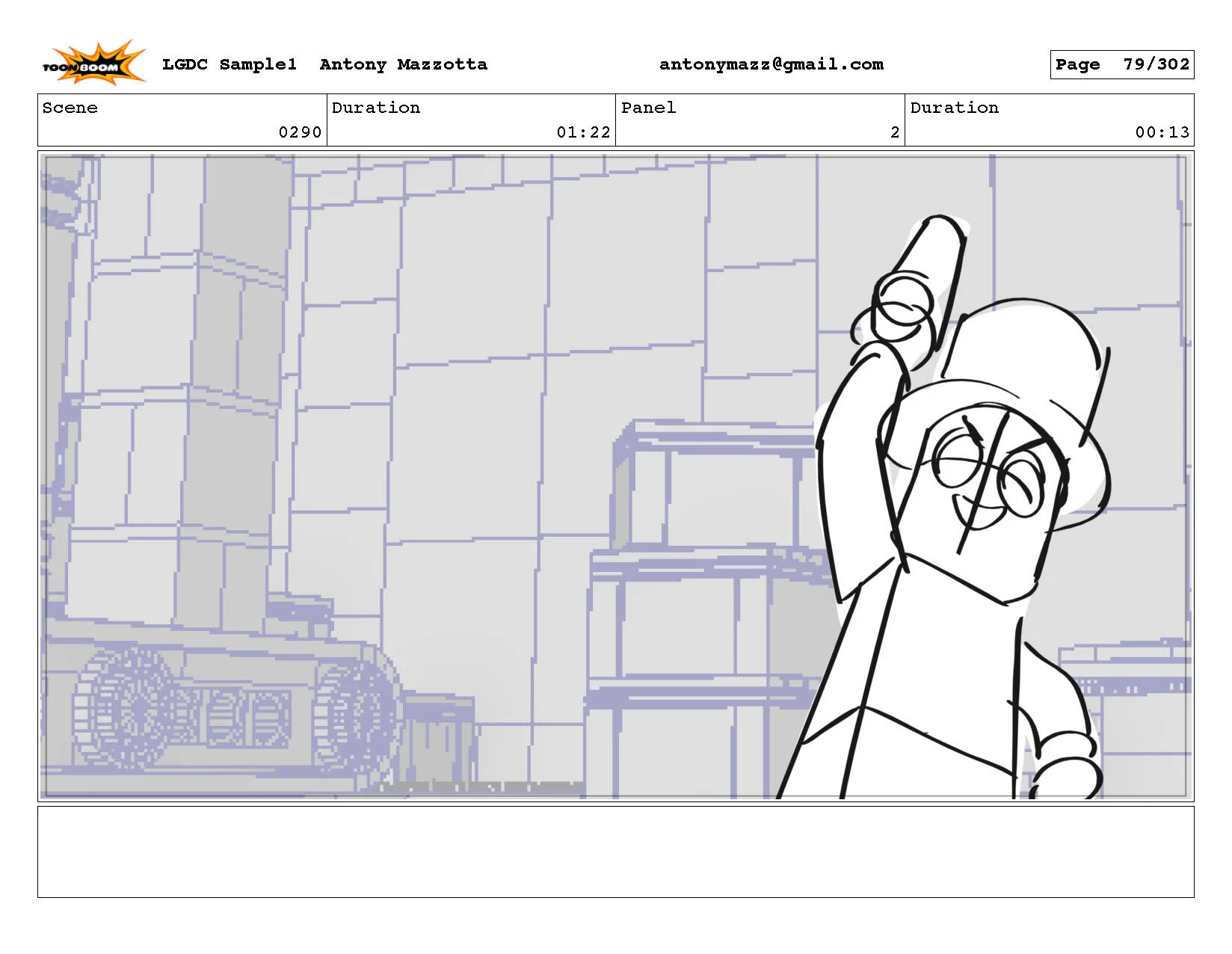Select the 'LGDC Sample1' project title
1232x954 pixels.
[x=230, y=64]
